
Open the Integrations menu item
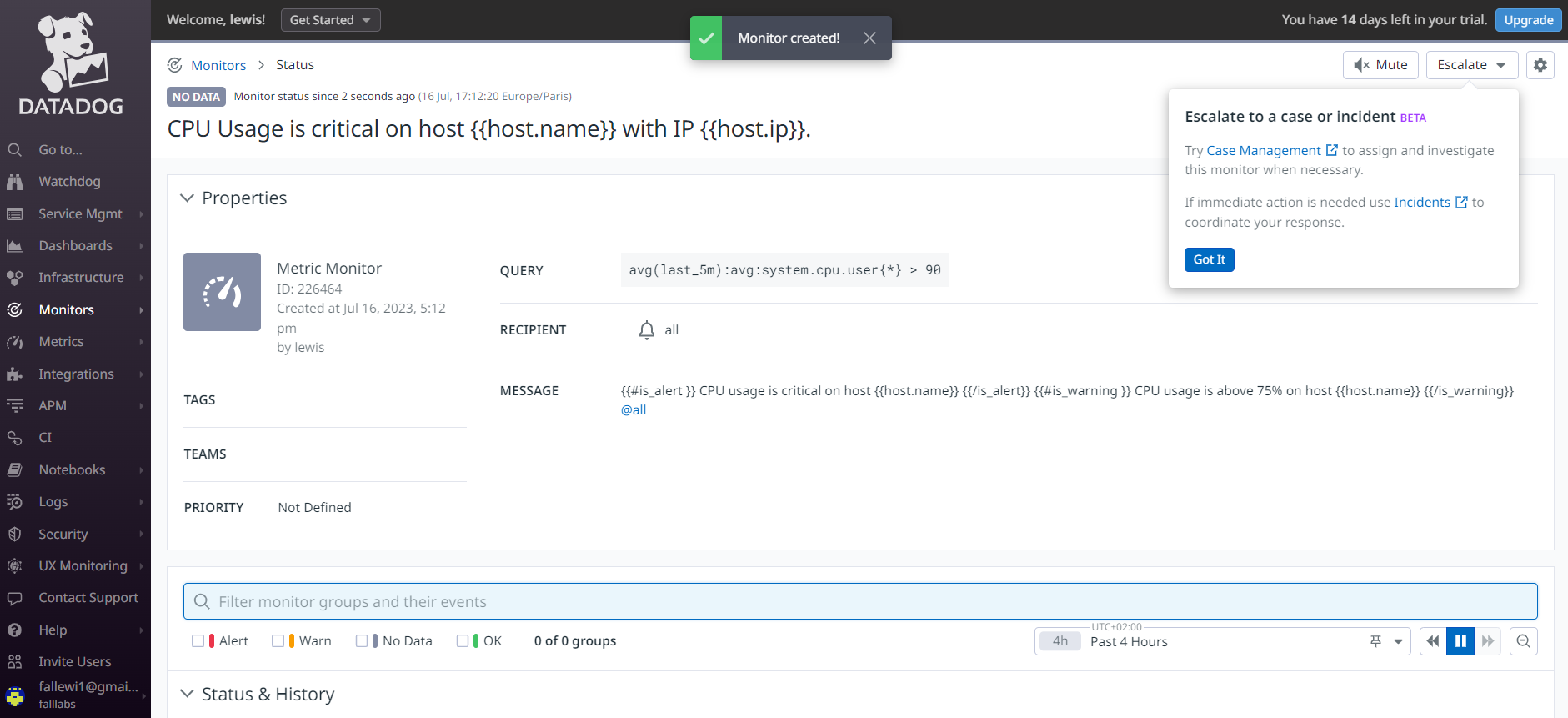coord(75,374)
